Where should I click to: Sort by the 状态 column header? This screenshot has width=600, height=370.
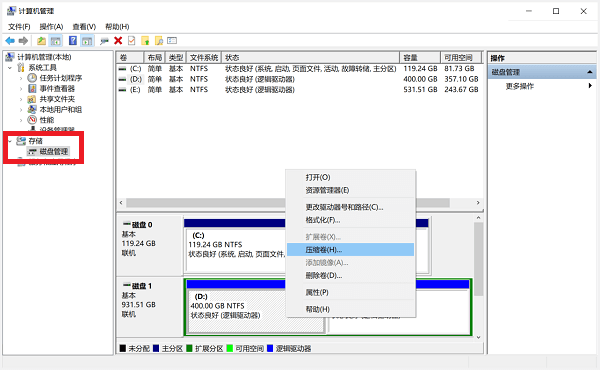pos(310,58)
